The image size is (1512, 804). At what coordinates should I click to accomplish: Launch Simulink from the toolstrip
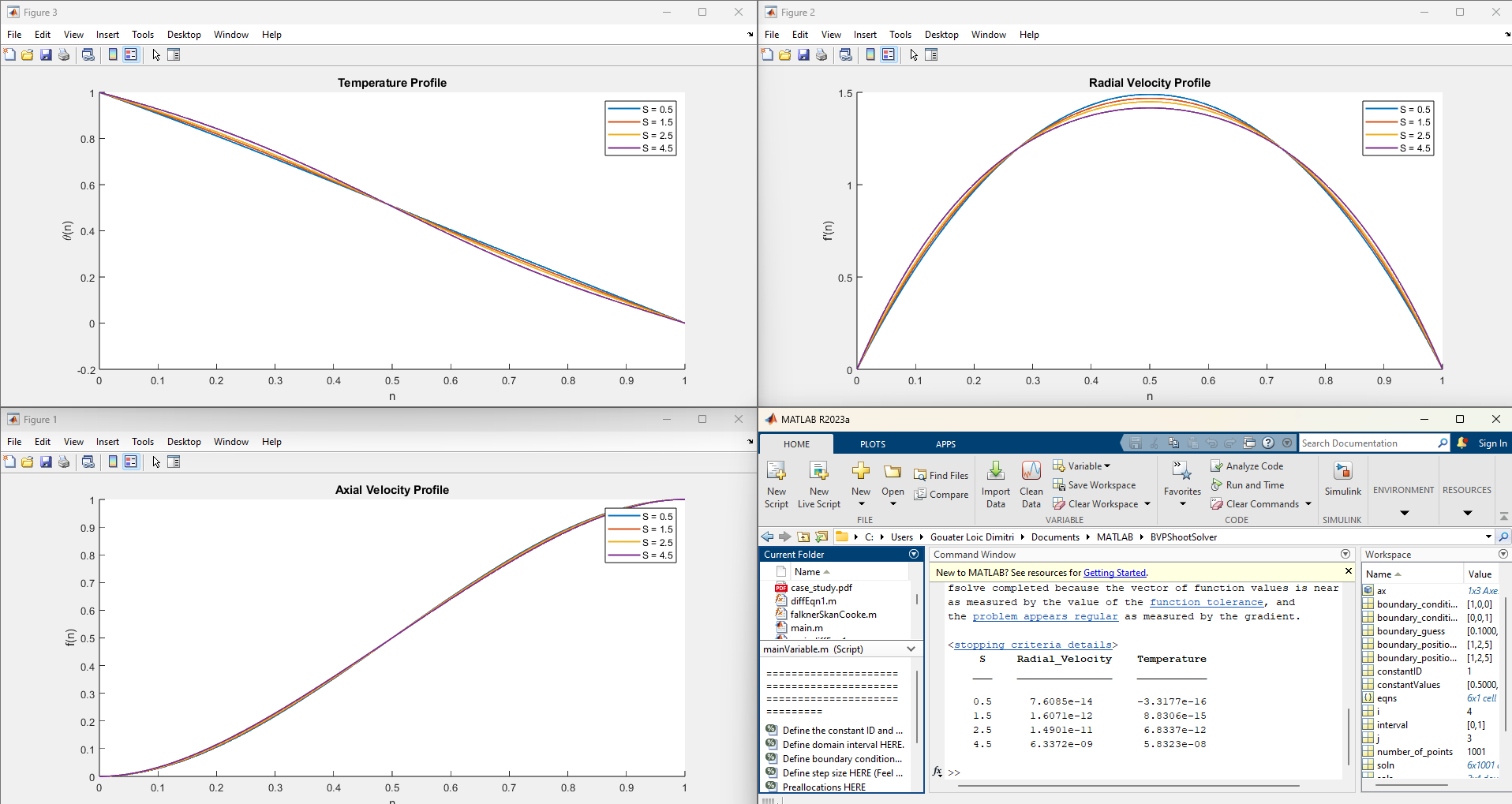point(1343,478)
